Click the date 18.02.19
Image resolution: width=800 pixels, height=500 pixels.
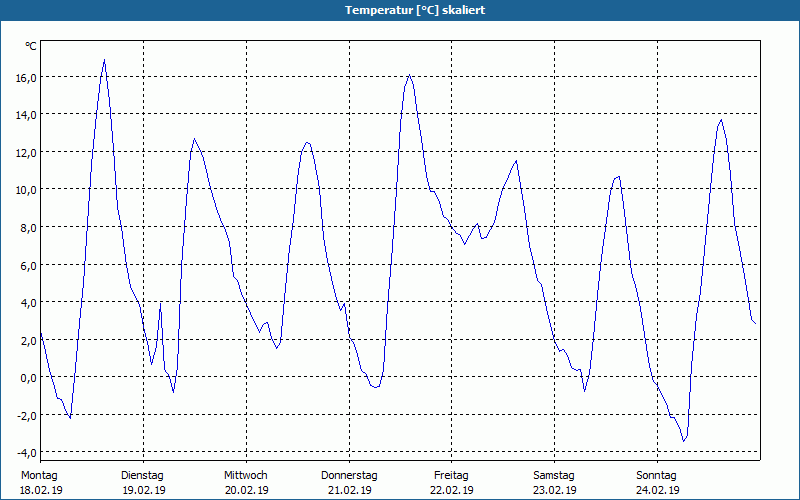[x=41, y=490]
